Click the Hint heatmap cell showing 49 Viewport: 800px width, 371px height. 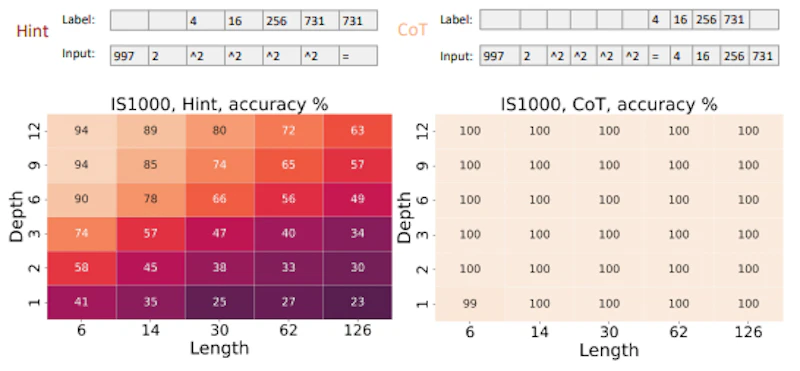tap(357, 200)
